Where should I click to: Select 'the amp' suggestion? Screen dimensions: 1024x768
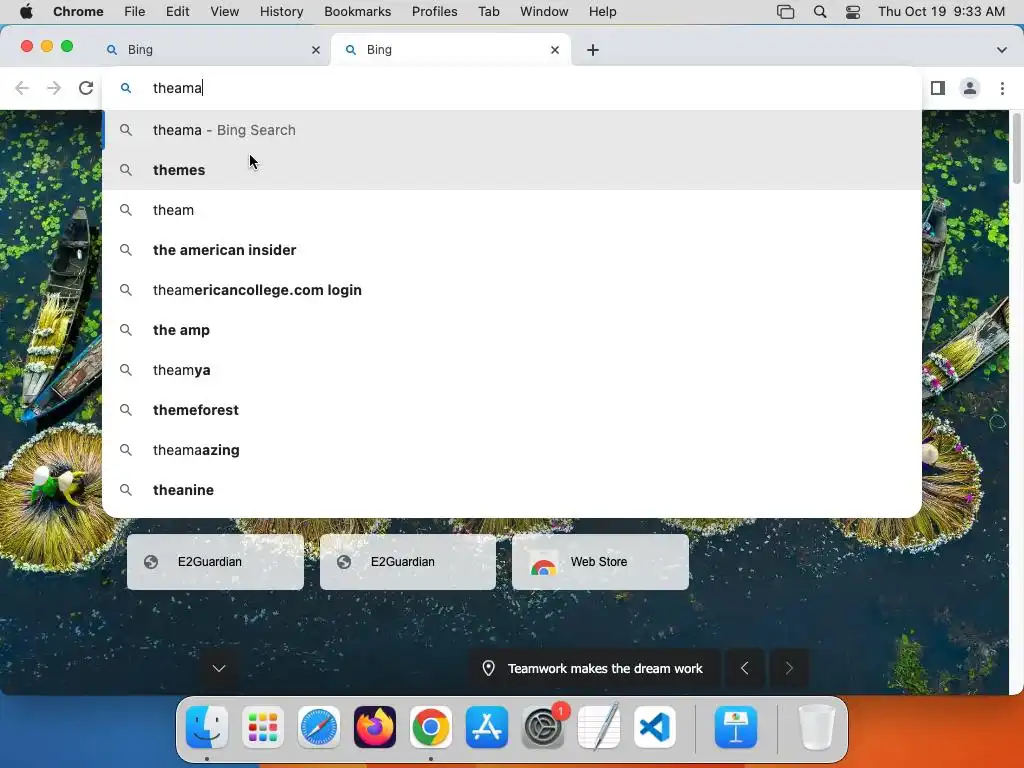(512, 330)
